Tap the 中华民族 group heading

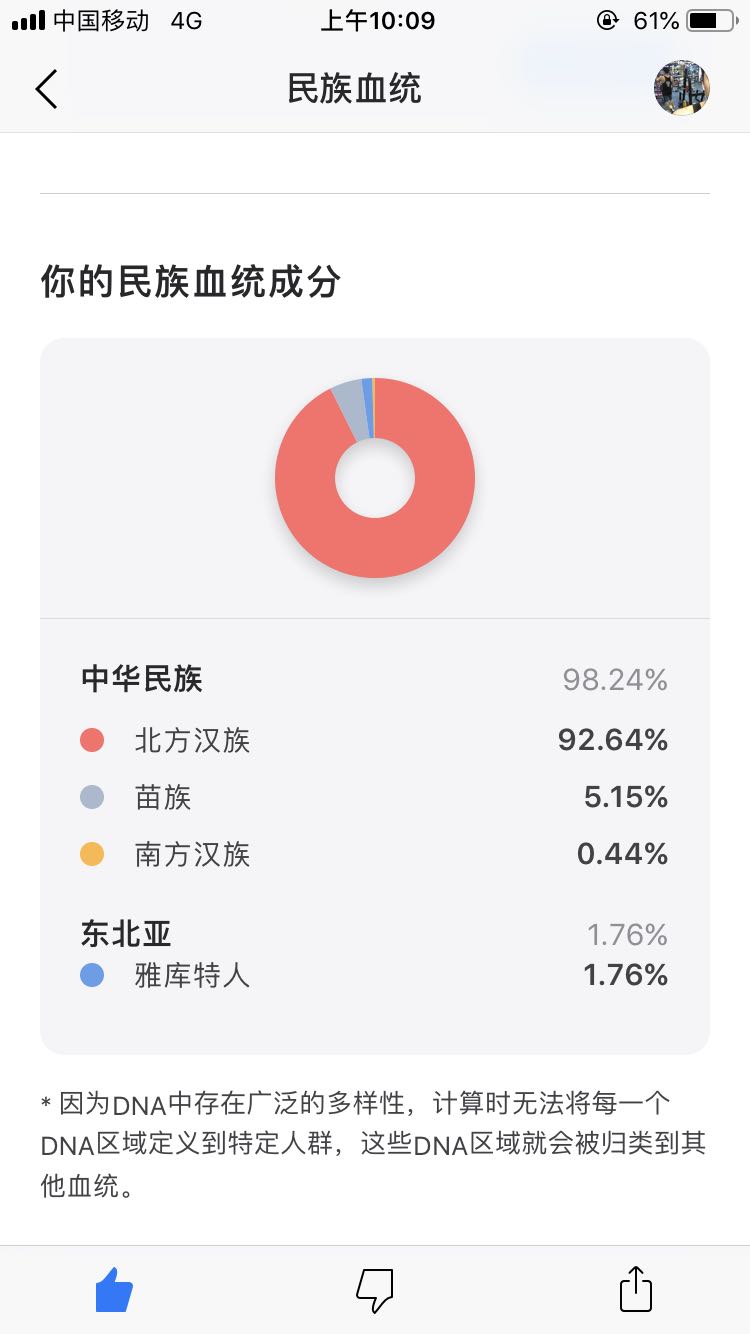click(142, 680)
